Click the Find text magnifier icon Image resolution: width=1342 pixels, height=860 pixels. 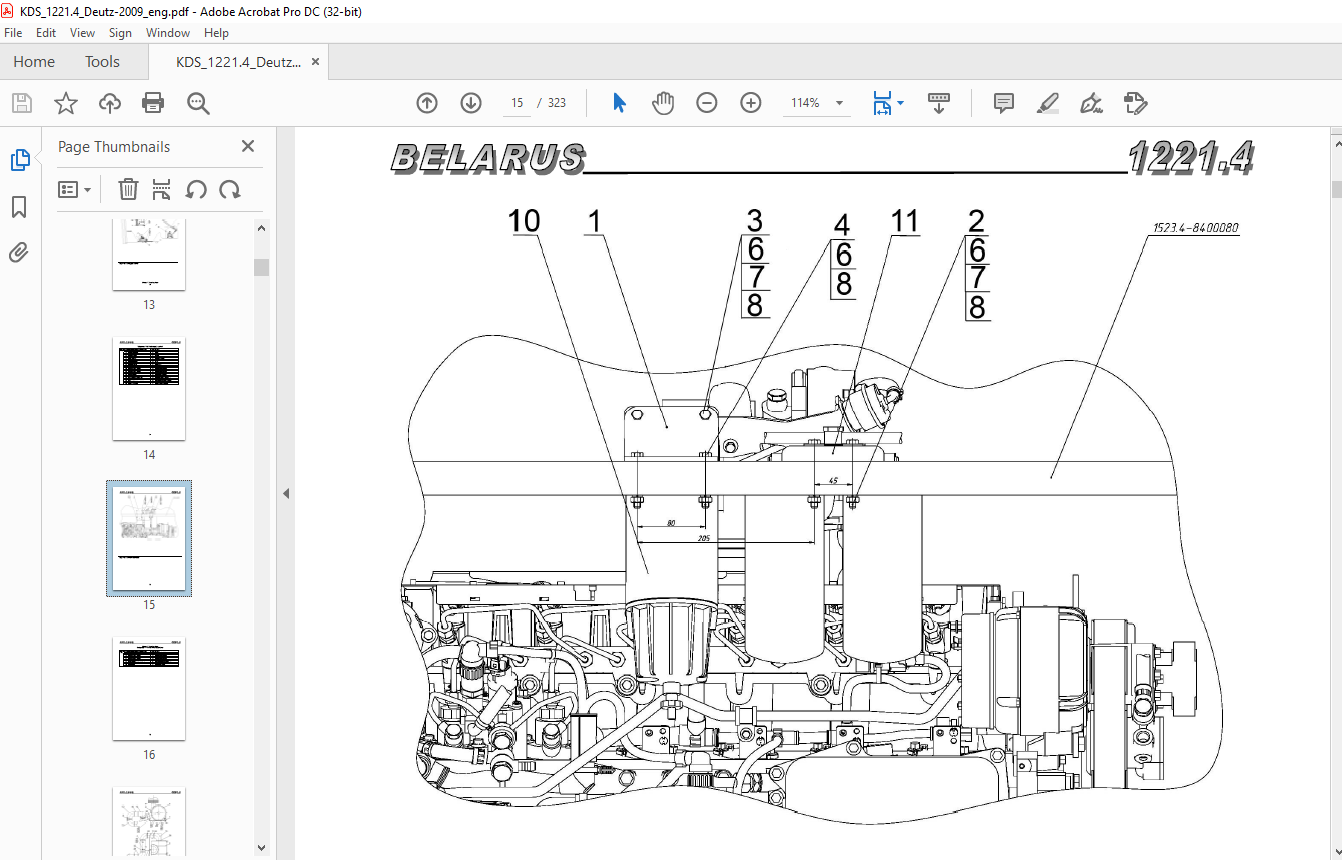point(197,103)
